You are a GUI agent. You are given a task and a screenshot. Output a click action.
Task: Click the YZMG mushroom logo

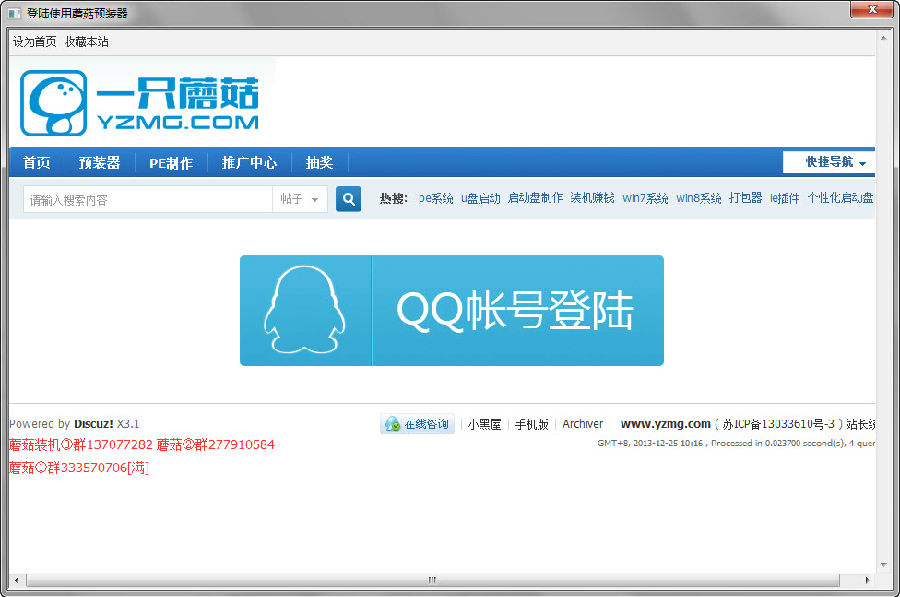click(140, 103)
